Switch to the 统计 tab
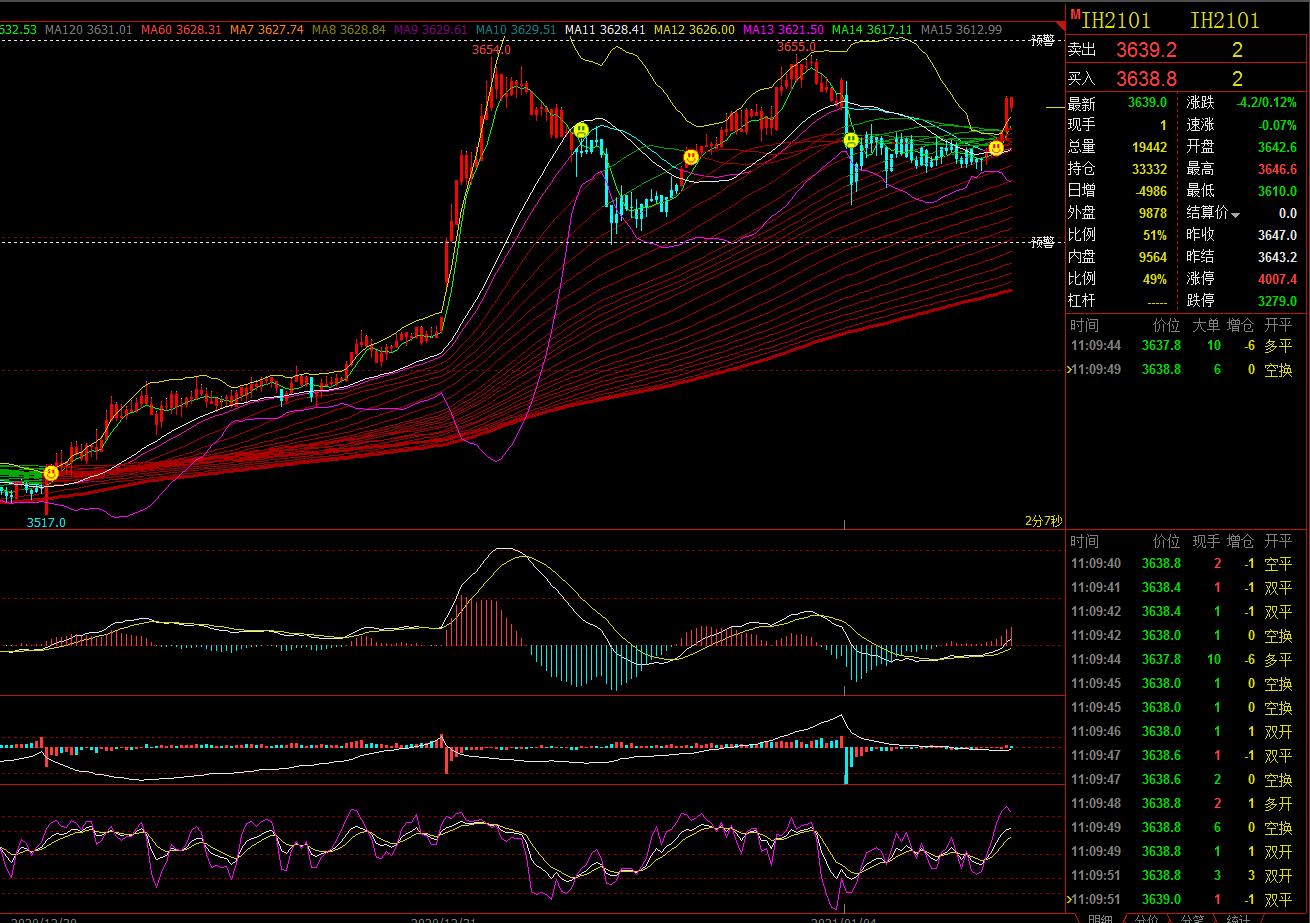 pos(1238,918)
